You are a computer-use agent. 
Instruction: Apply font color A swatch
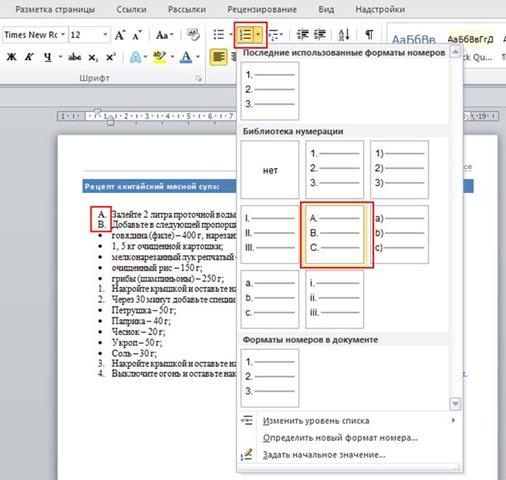(186, 57)
